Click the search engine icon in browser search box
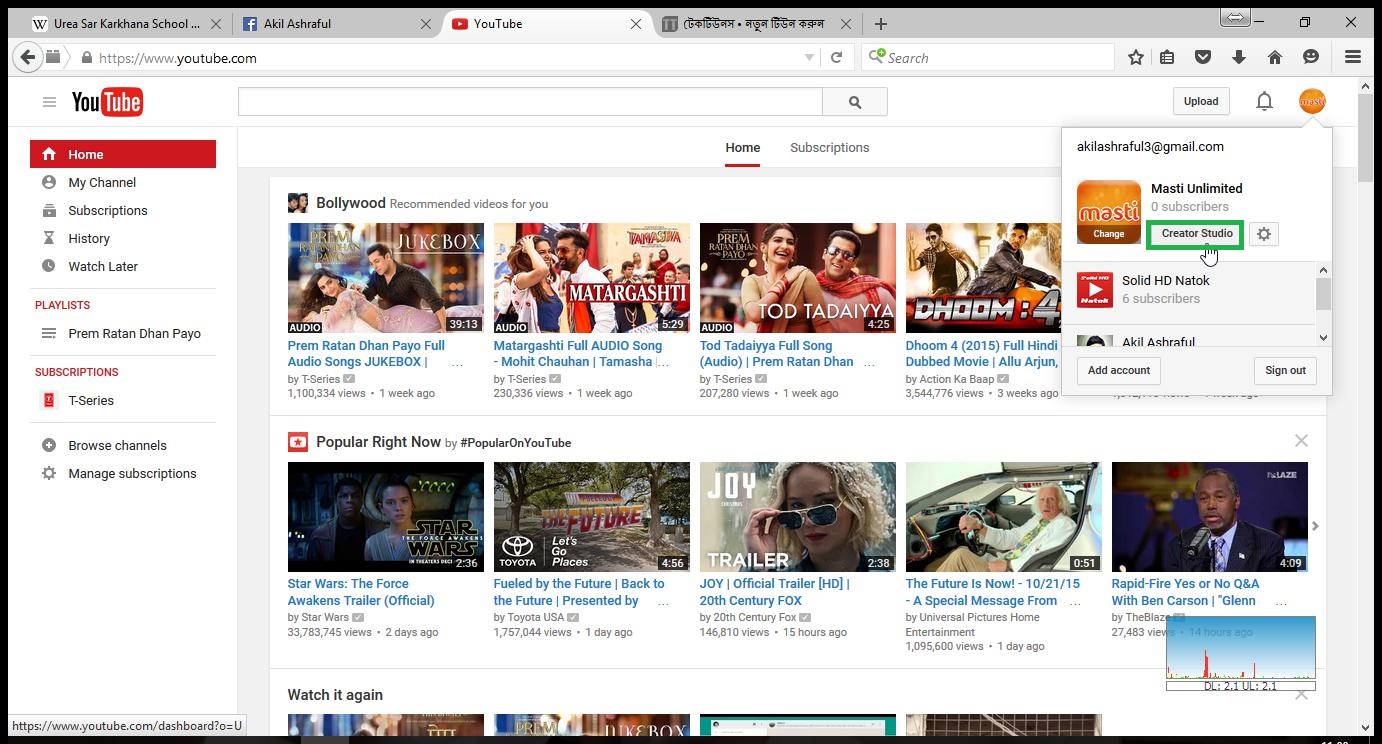1382x744 pixels. (877, 57)
